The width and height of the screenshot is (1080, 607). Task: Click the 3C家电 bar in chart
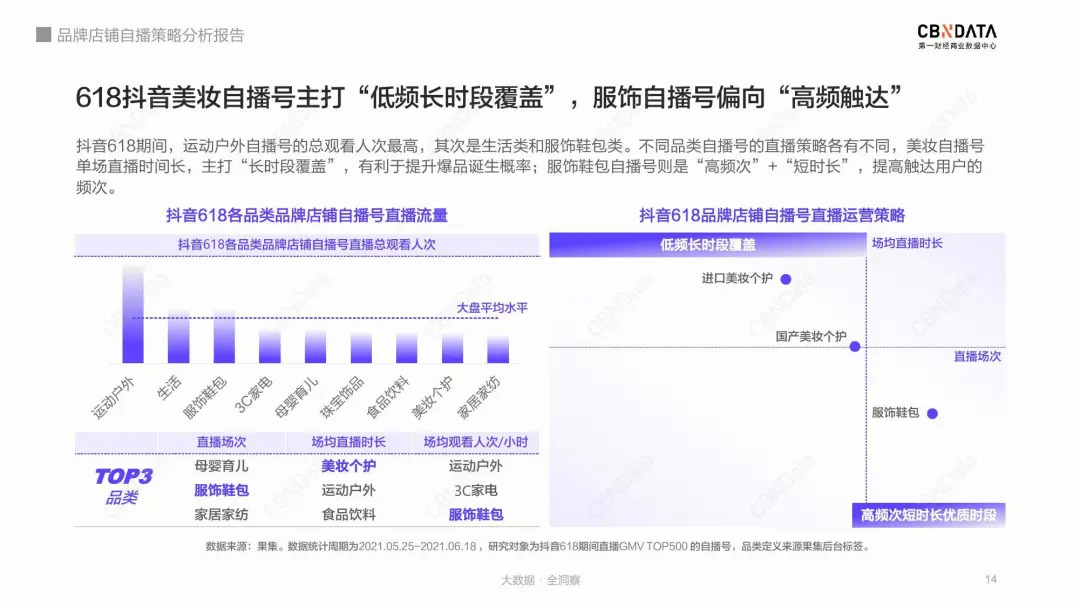(269, 346)
